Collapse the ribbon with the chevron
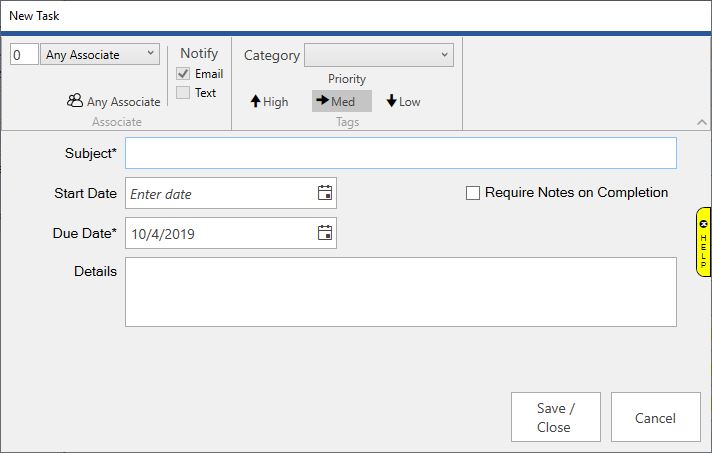The height and width of the screenshot is (453, 712). [702, 122]
